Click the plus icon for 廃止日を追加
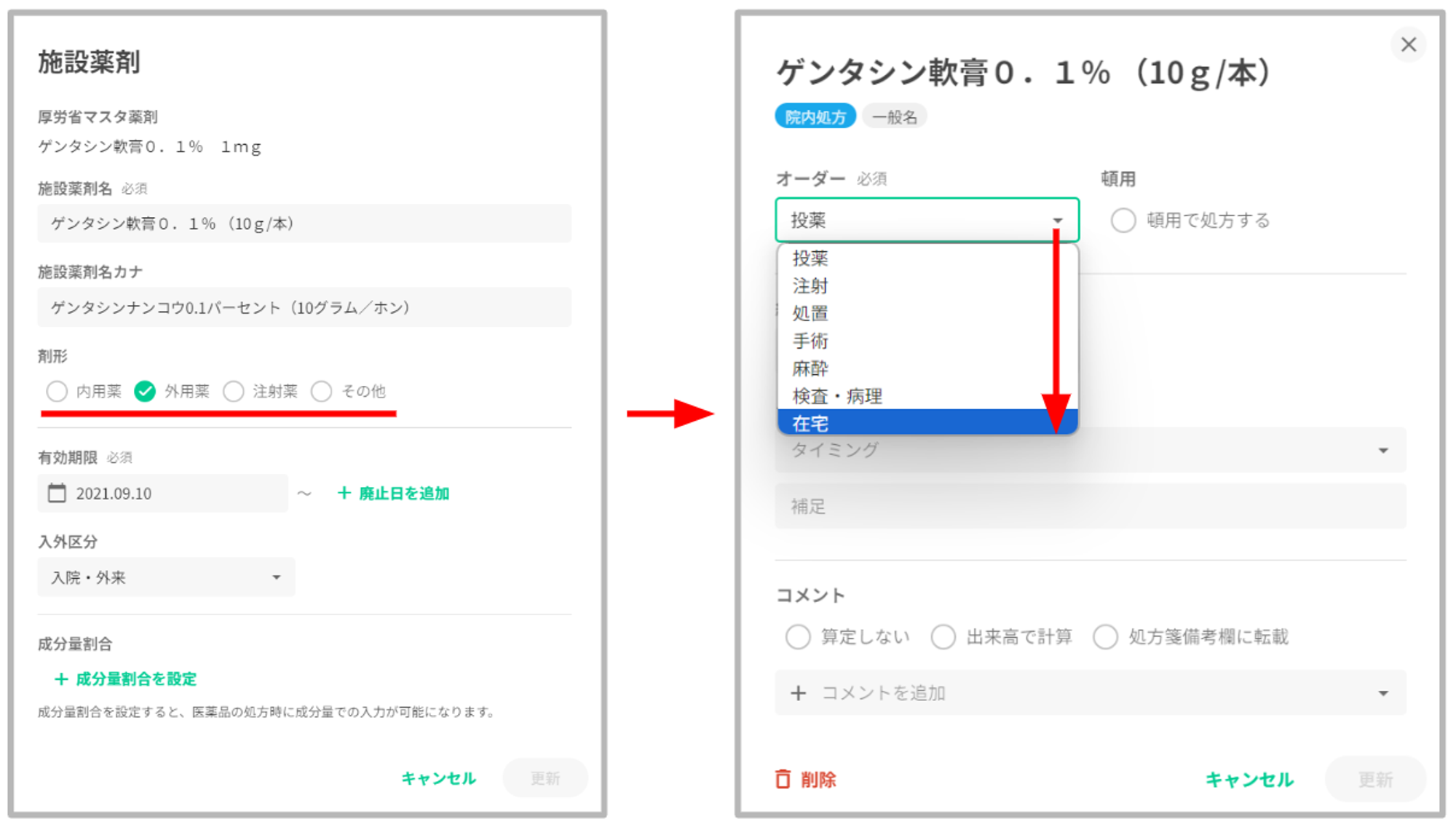Screen dimensions: 1456x827 (344, 493)
